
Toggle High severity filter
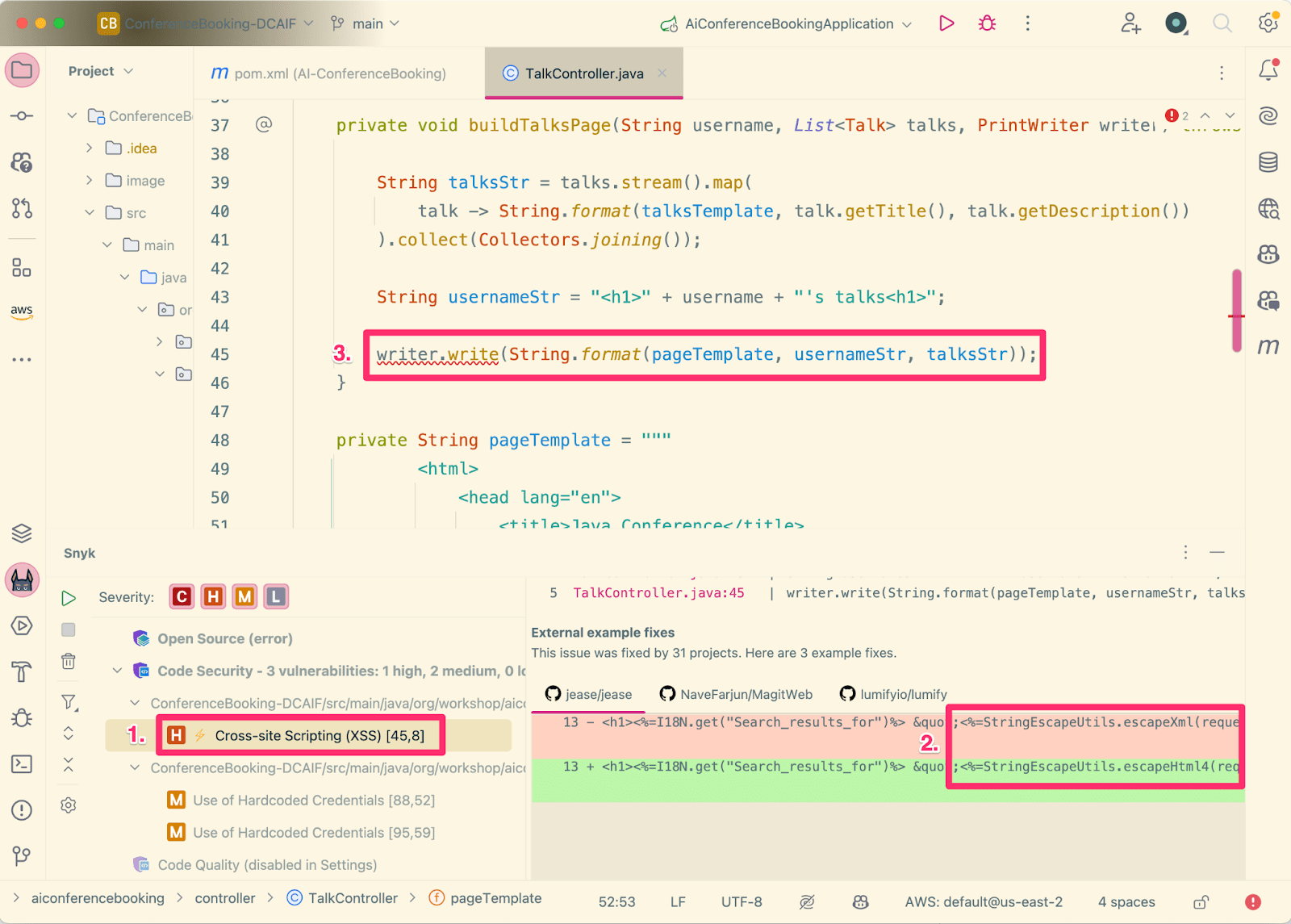(213, 596)
